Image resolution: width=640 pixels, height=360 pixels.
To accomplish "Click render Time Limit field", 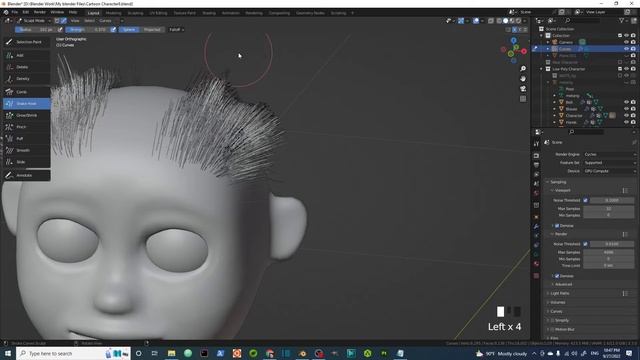I will pyautogui.click(x=609, y=266).
